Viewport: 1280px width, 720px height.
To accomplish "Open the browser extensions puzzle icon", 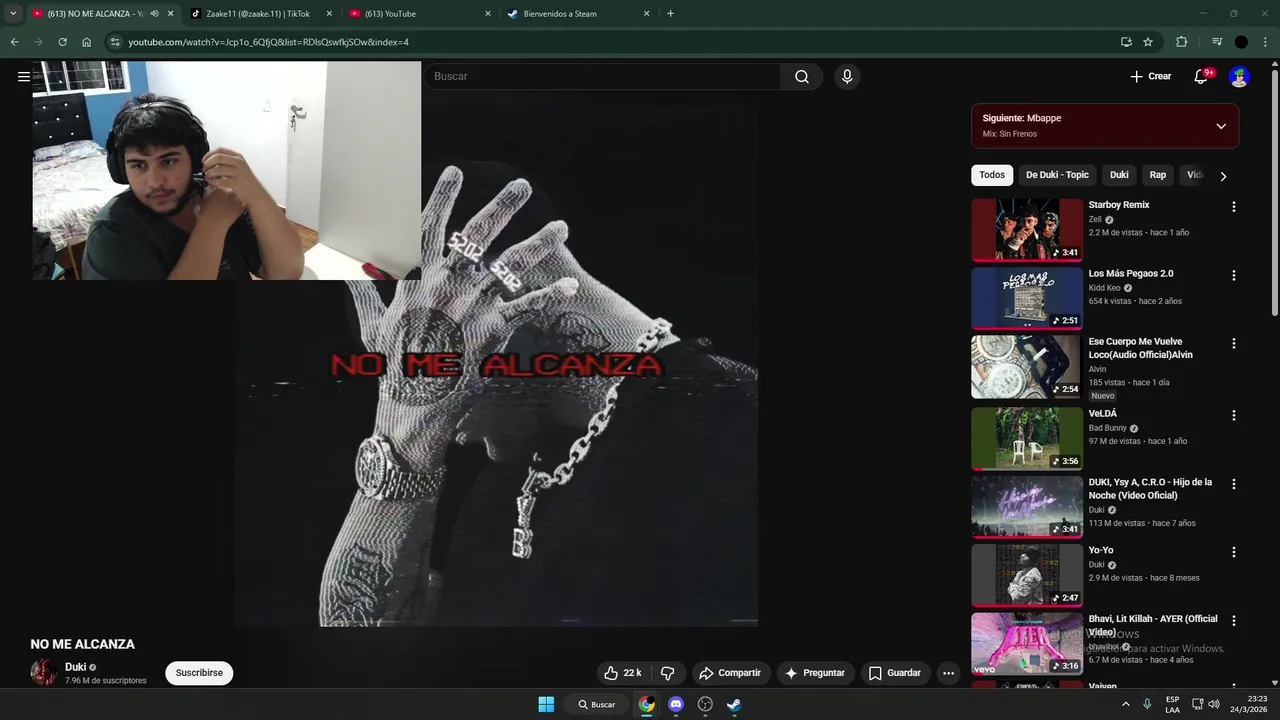I will [x=1181, y=42].
